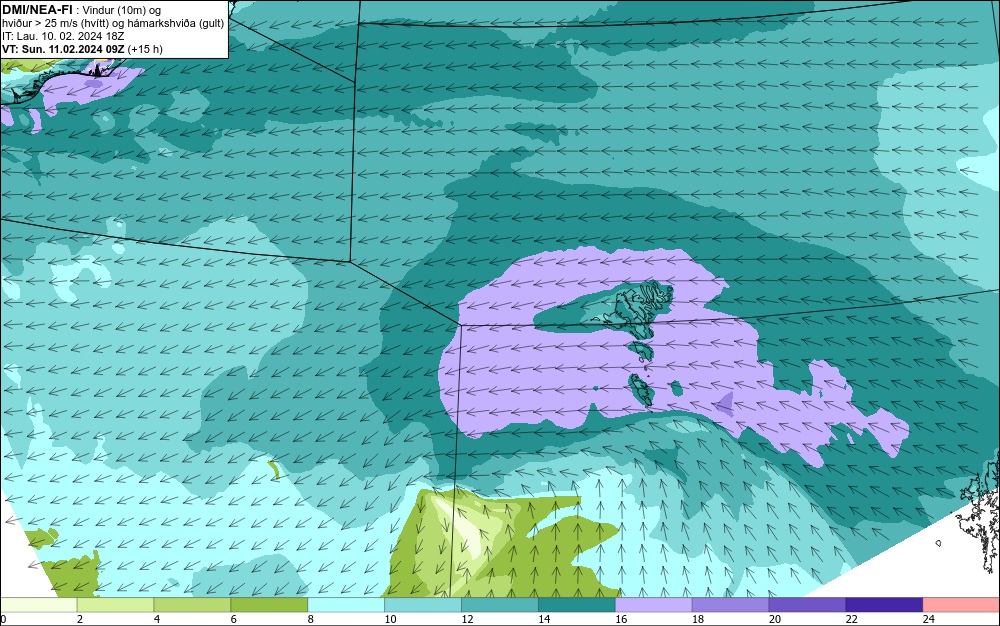The width and height of the screenshot is (1000, 626).
Task: Pick the lavender 16–18 m/s legend swatch
Action: 654,605
